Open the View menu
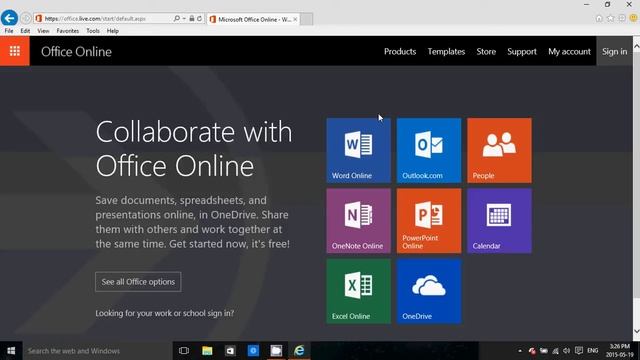 (43, 31)
